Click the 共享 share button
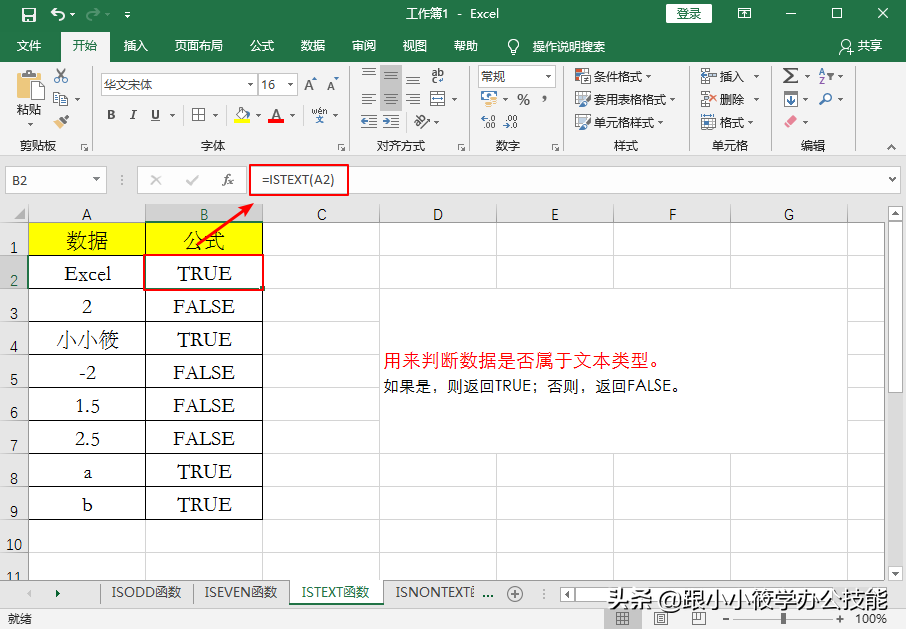This screenshot has height=629, width=906. 861,46
